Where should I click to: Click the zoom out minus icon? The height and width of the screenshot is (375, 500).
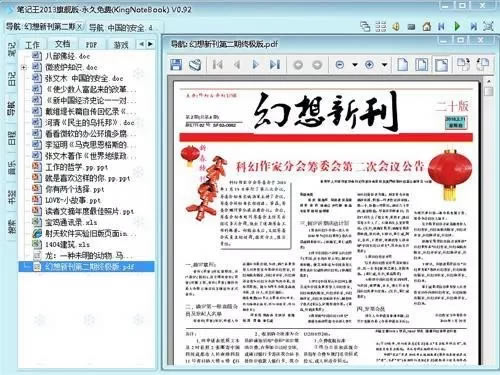click(340, 64)
